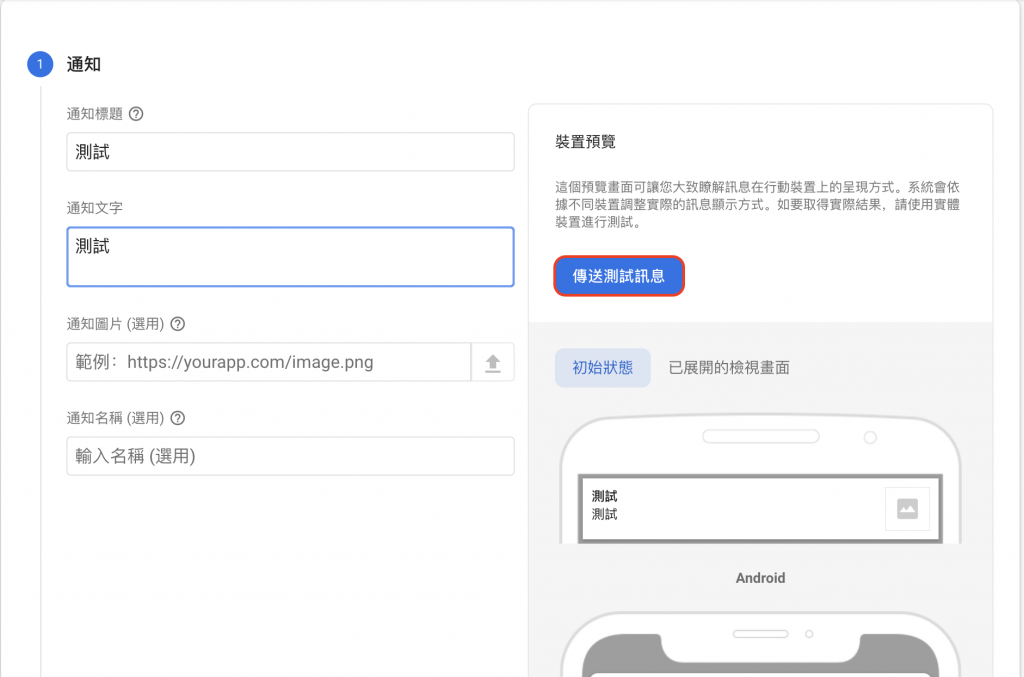Click step 1 通知 heading

84,64
